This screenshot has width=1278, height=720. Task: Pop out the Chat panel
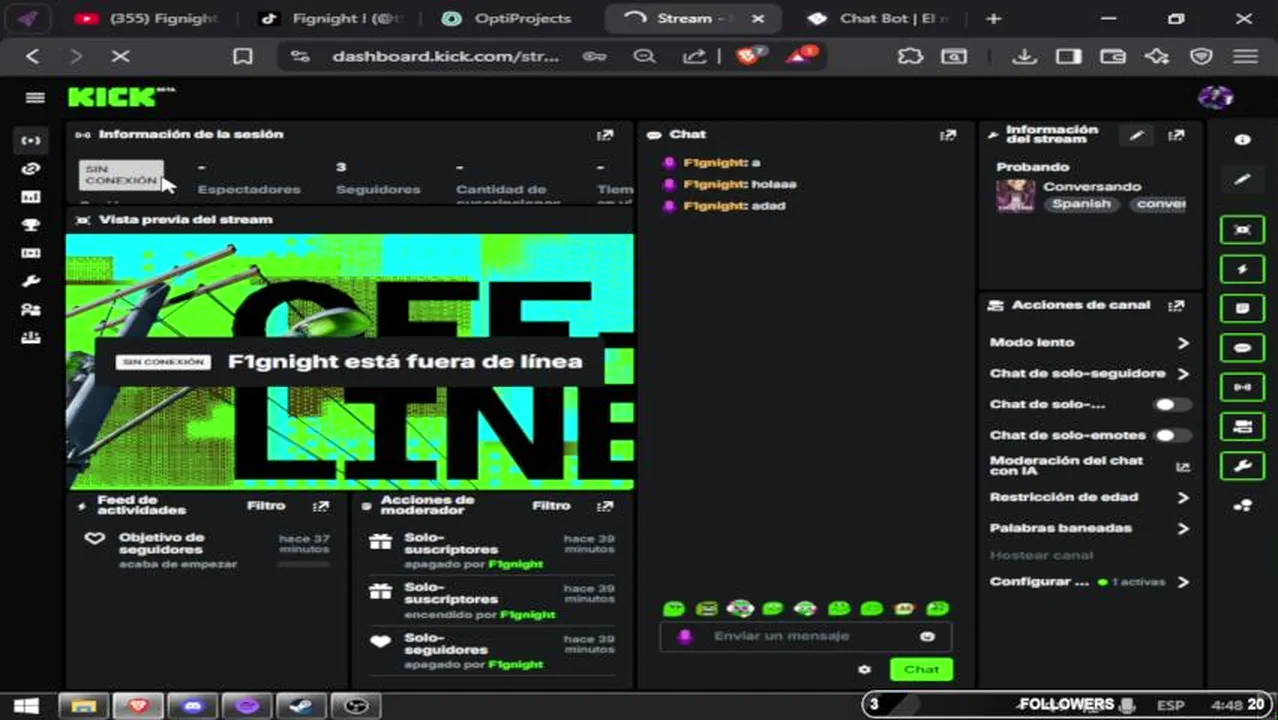947,135
